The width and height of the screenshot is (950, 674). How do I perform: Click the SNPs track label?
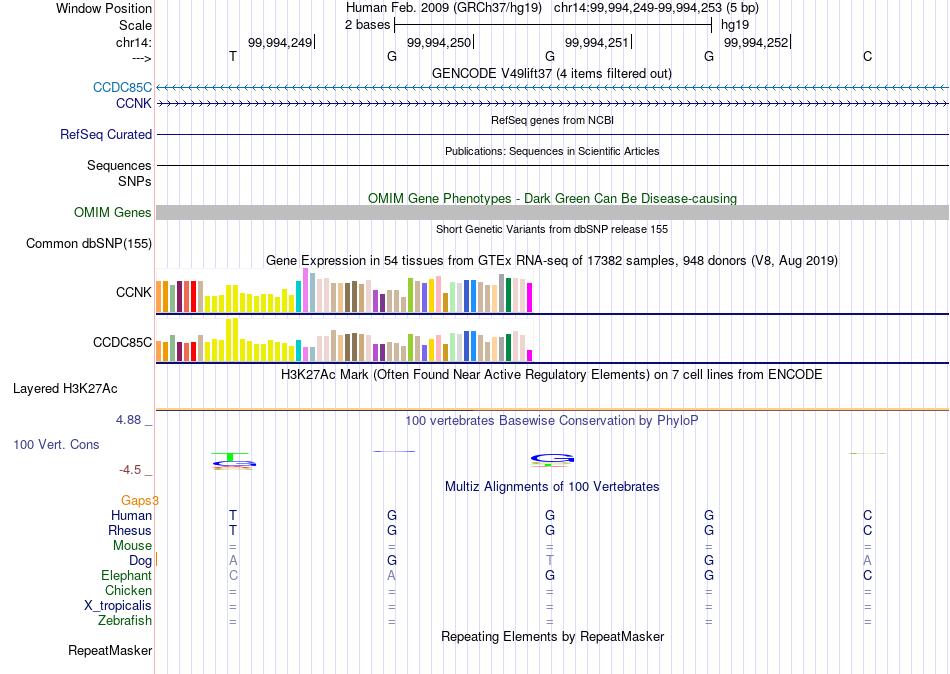(135, 181)
